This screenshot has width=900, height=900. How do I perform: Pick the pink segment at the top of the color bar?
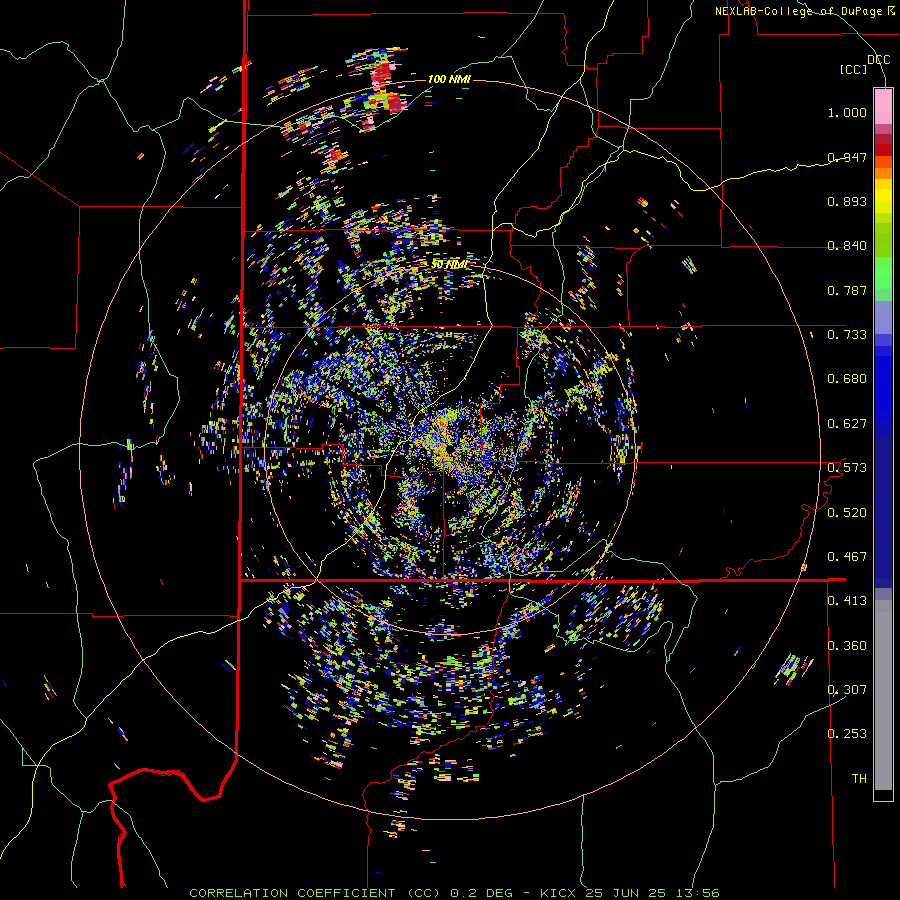point(883,106)
